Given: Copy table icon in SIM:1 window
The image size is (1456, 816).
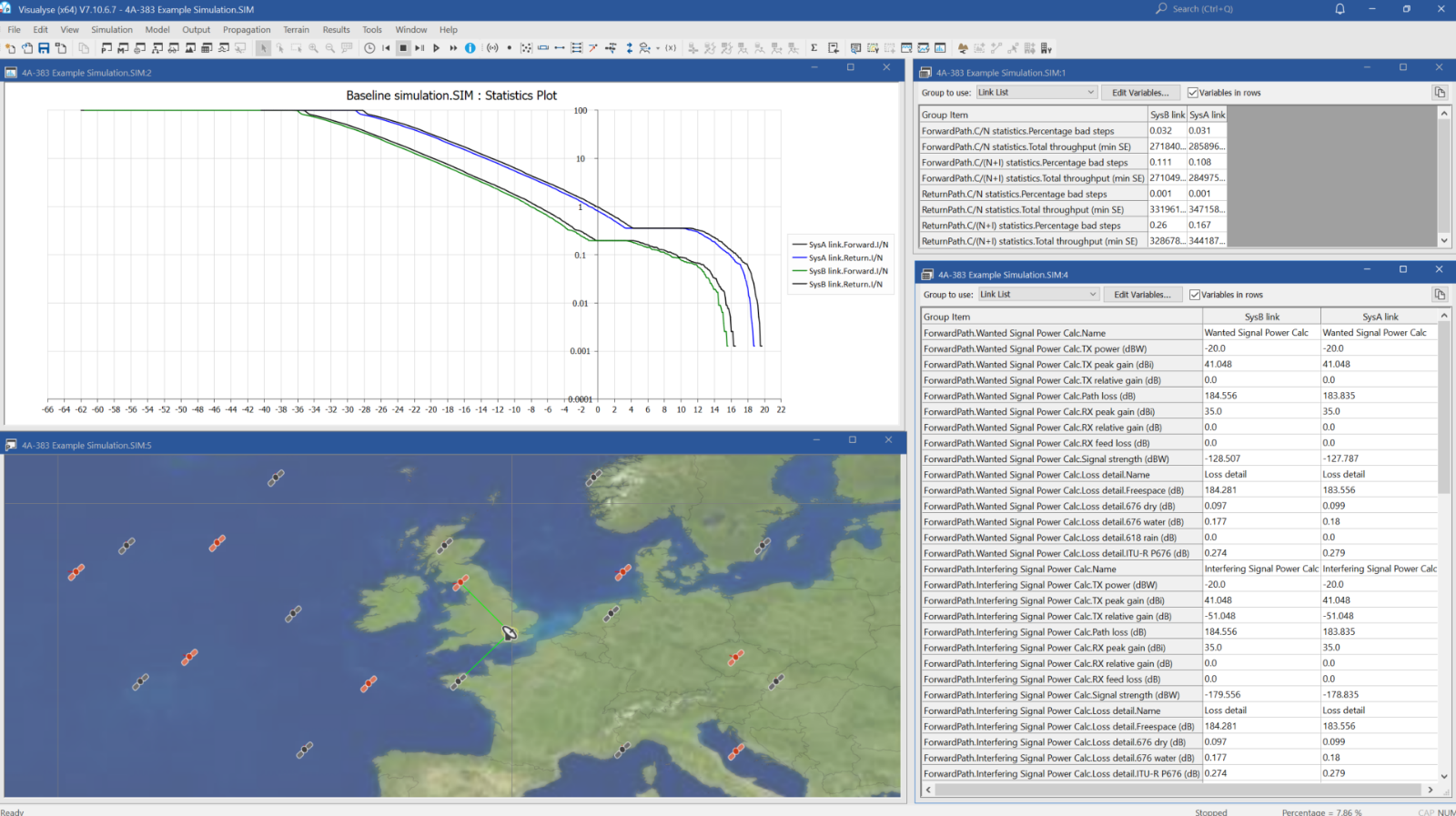Looking at the screenshot, I should point(1440,93).
